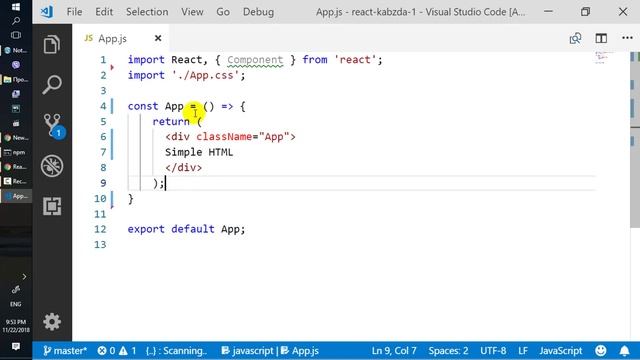
Task: Change indentation via Spaces: 2
Action: (x=448, y=351)
